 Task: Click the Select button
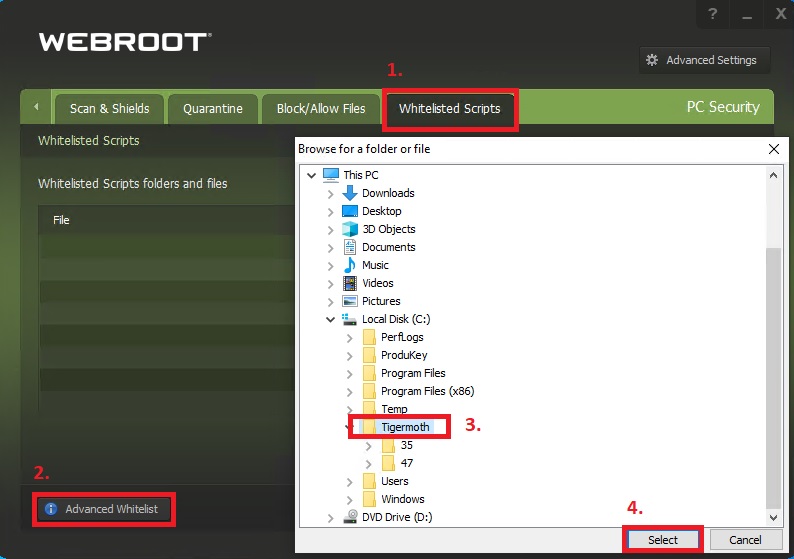click(663, 540)
